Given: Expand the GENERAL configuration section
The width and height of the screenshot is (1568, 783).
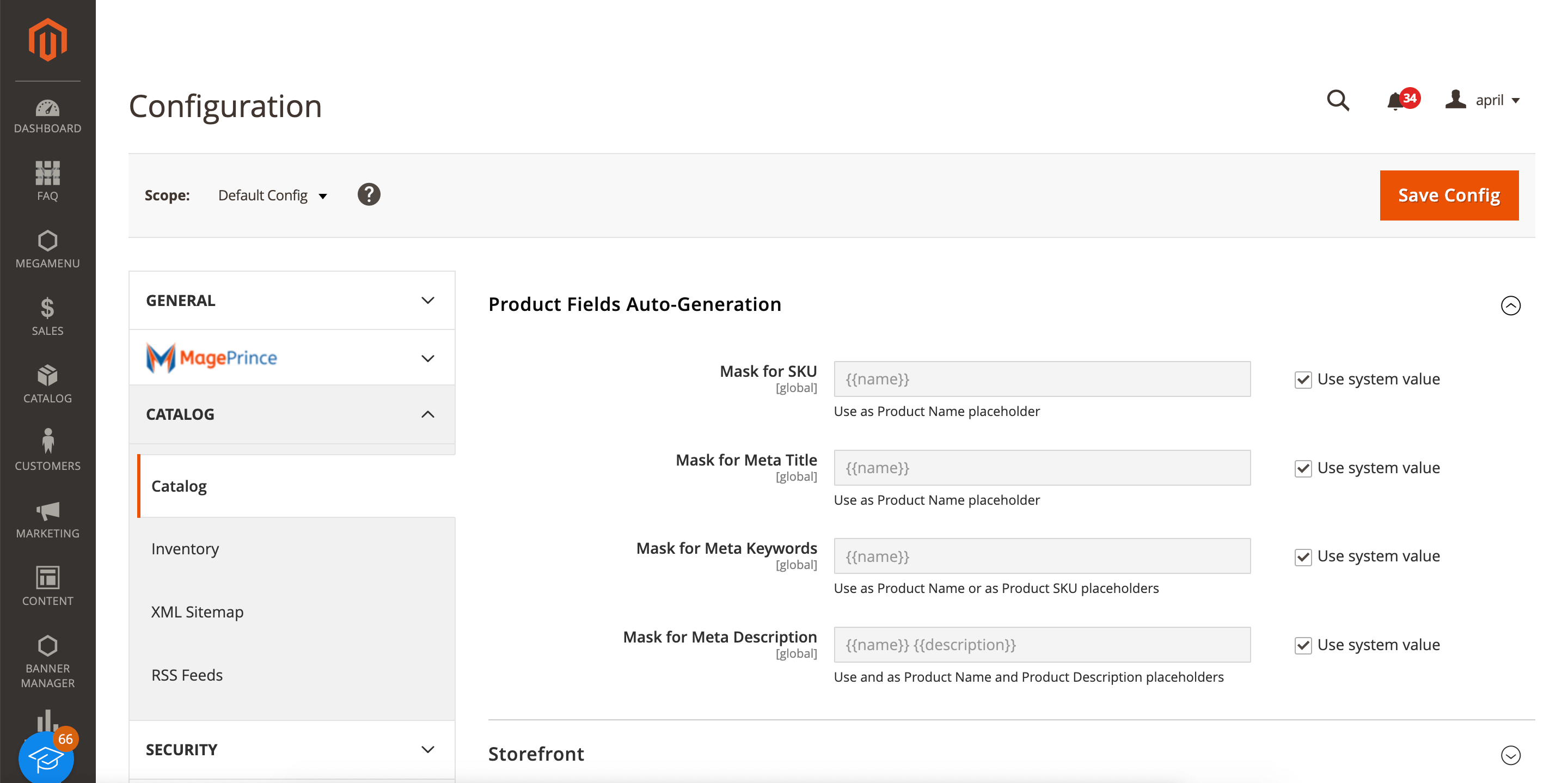Looking at the screenshot, I should 292,301.
